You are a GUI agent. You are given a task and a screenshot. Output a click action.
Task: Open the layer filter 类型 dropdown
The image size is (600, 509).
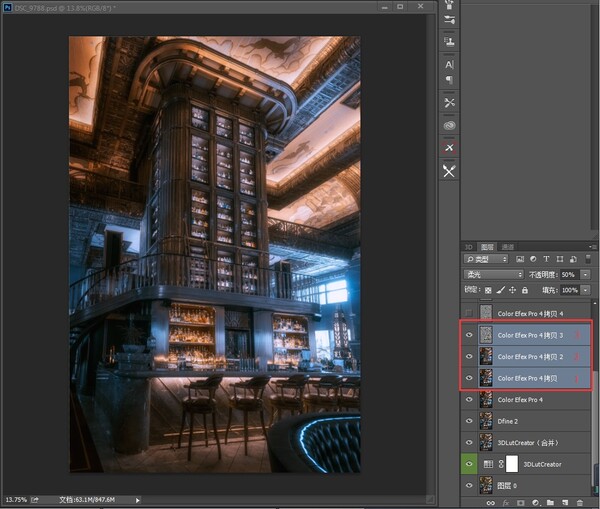click(486, 259)
